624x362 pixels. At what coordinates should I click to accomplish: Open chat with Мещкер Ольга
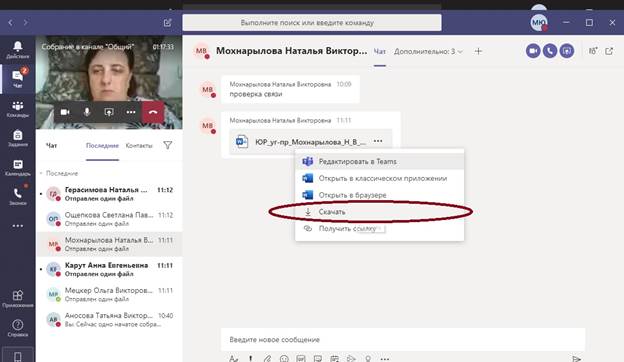coord(109,294)
